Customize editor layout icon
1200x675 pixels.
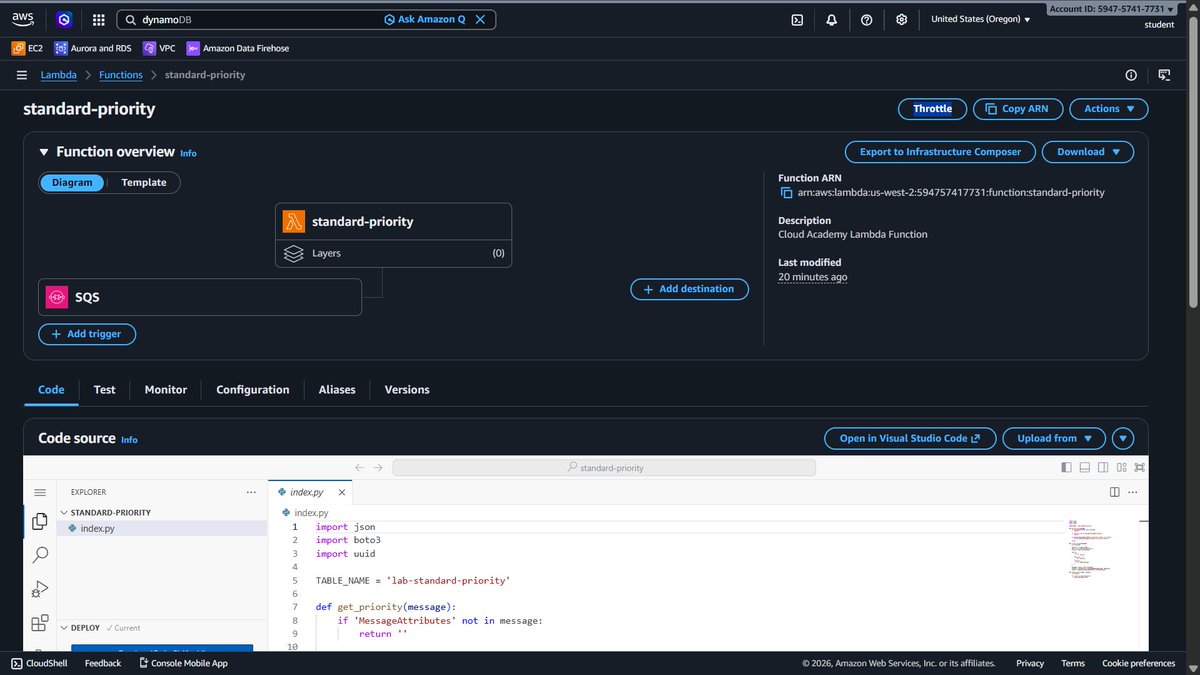tap(1121, 468)
